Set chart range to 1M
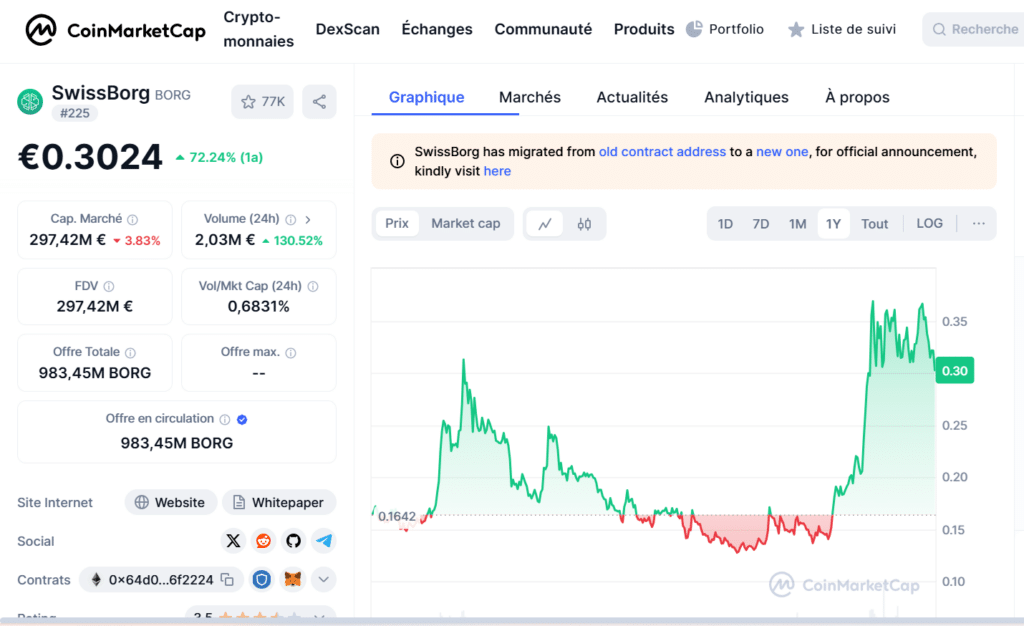The image size is (1024, 626). pos(797,224)
